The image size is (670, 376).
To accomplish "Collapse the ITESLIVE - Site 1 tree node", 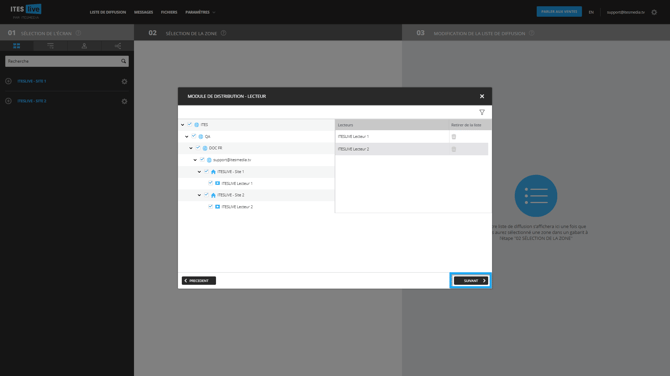I will [199, 172].
